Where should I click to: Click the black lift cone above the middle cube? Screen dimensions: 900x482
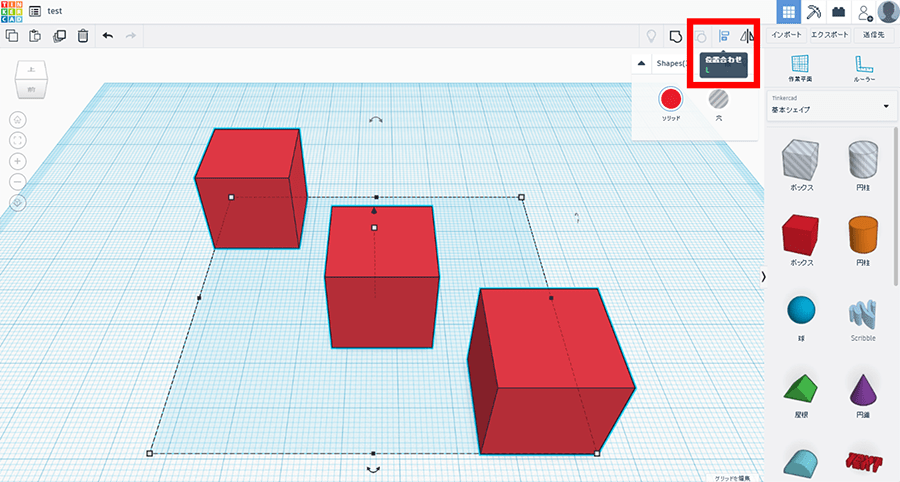(x=374, y=211)
